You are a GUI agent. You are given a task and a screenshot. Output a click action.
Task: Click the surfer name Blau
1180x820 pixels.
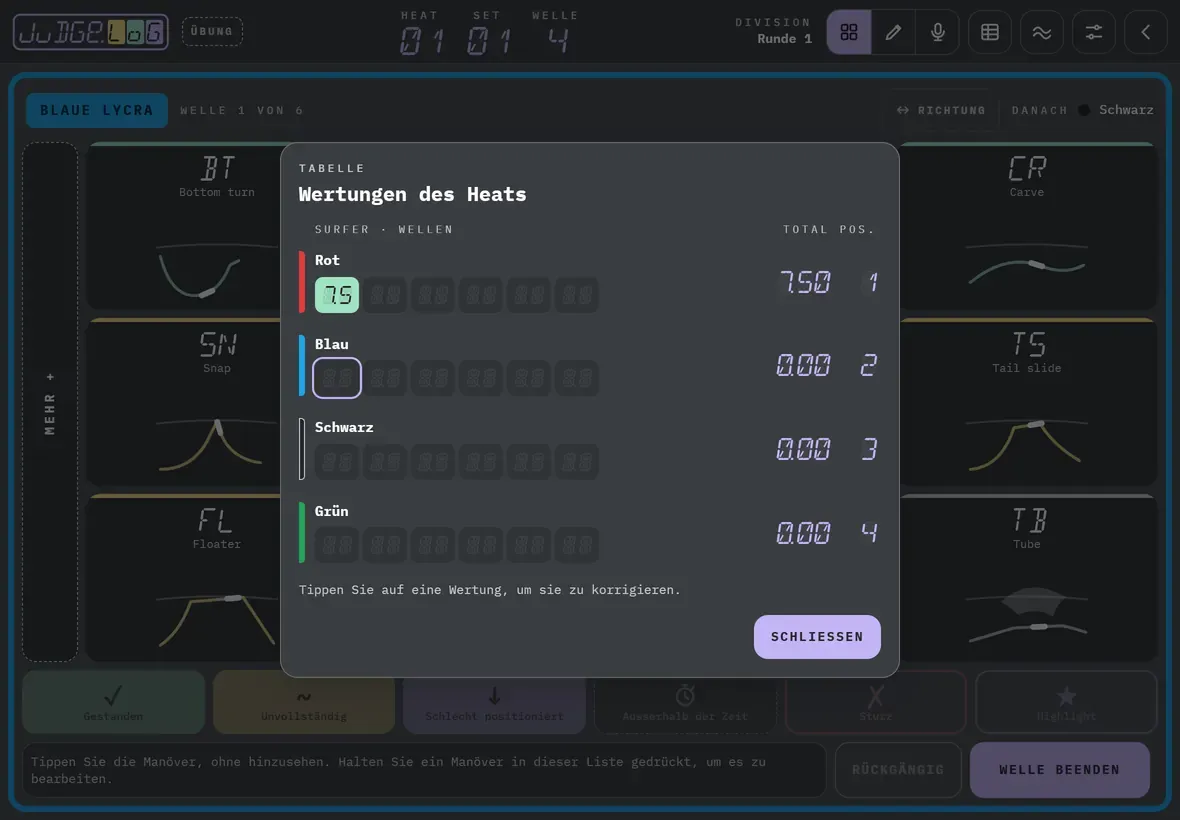(x=332, y=344)
